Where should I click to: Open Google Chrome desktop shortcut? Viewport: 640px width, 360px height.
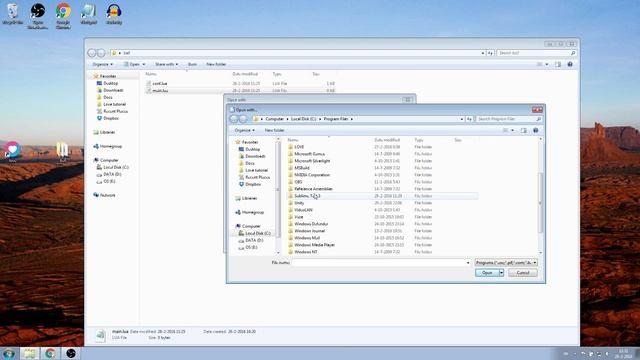[63, 16]
